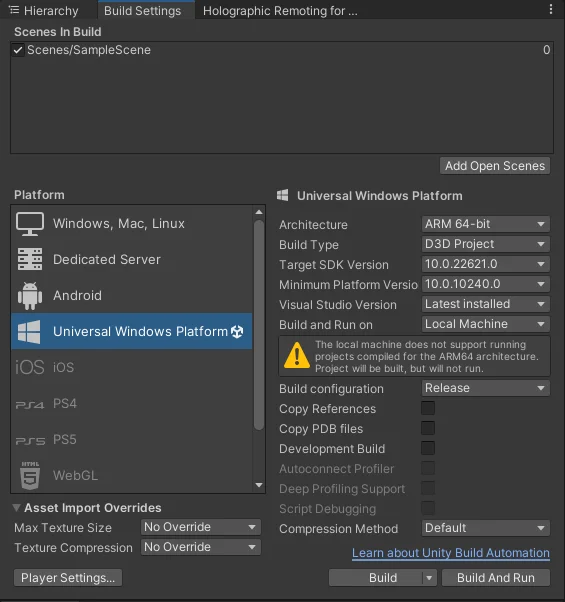Open the Learn about Unity Build Automation link

[451, 553]
